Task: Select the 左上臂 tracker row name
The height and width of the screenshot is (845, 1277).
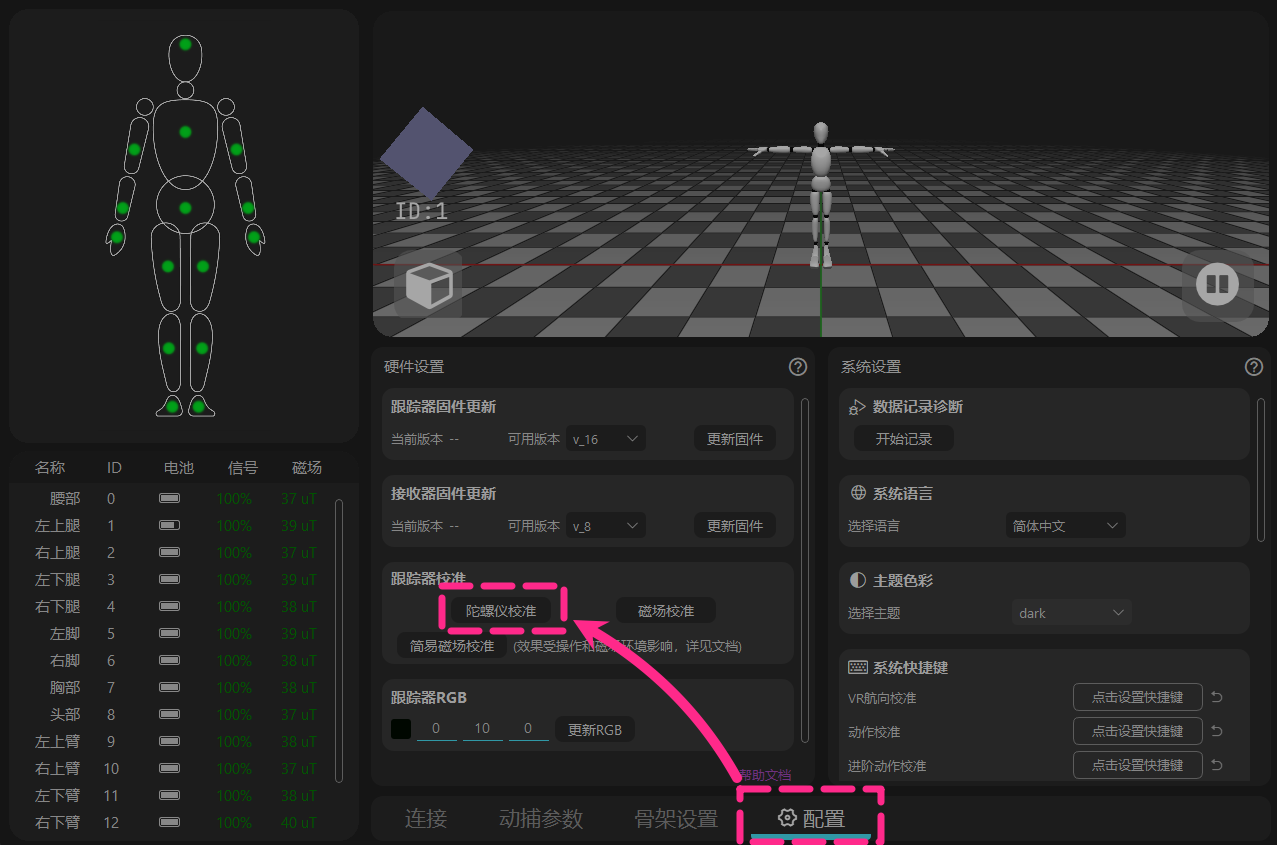Action: coord(58,741)
